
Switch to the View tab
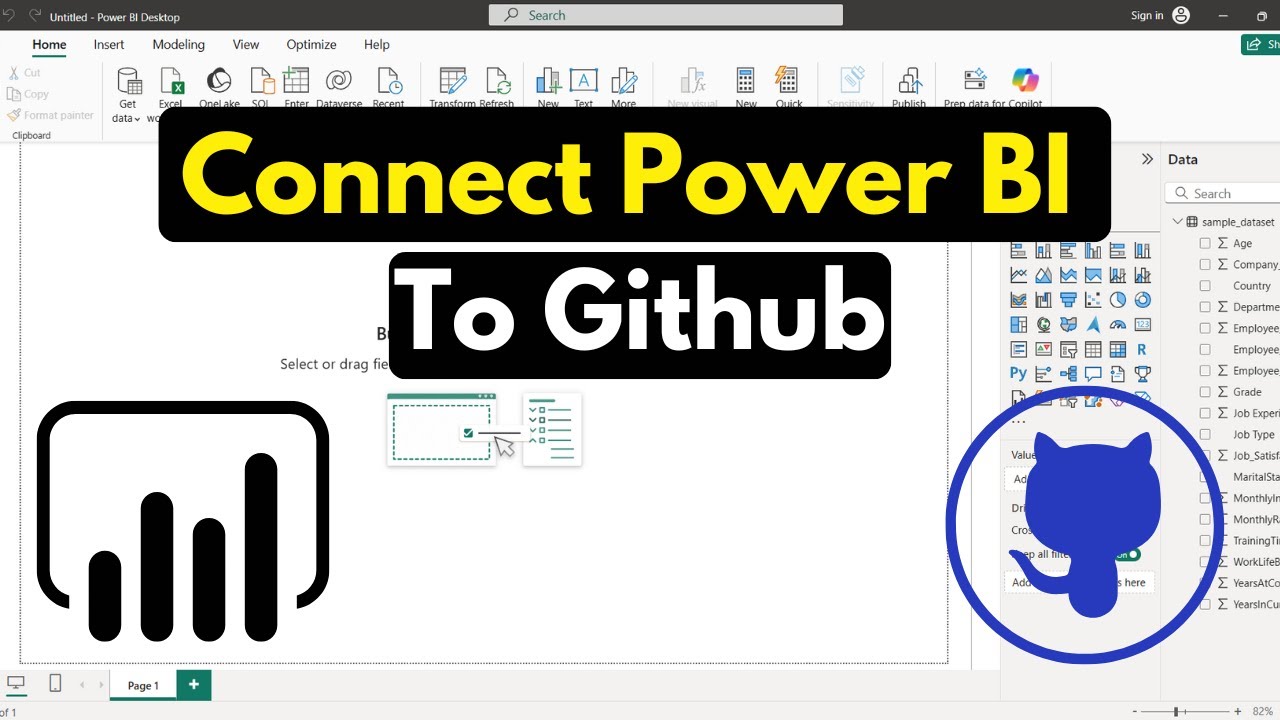pos(246,44)
